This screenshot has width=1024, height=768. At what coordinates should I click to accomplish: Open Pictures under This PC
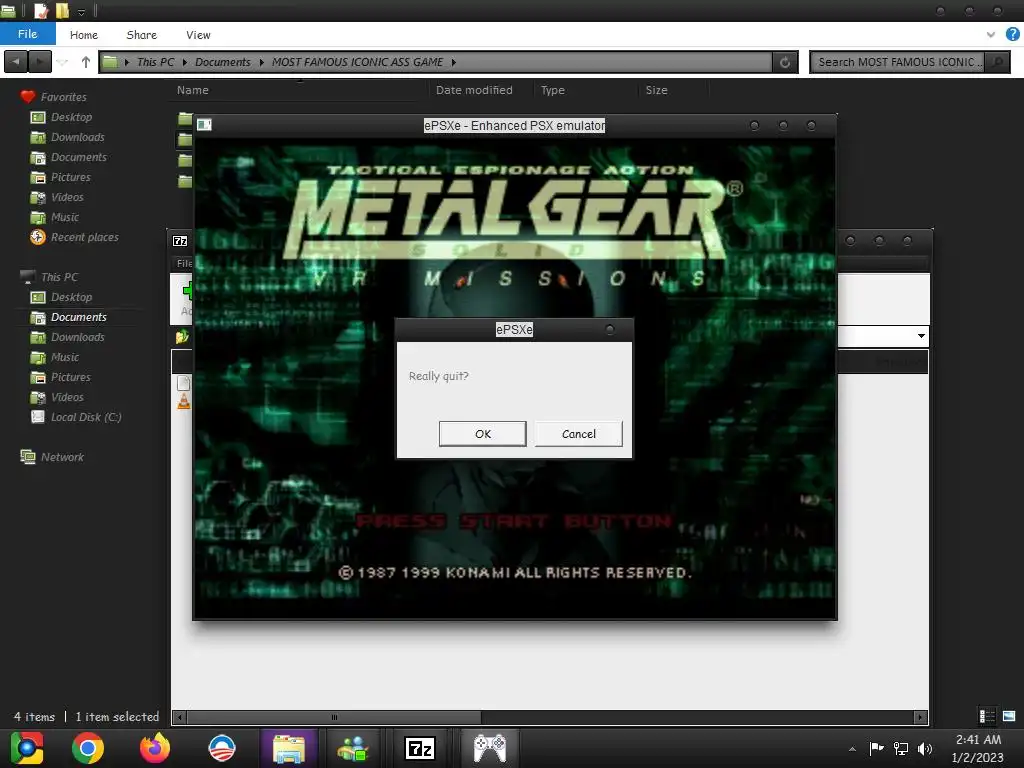pyautogui.click(x=71, y=377)
